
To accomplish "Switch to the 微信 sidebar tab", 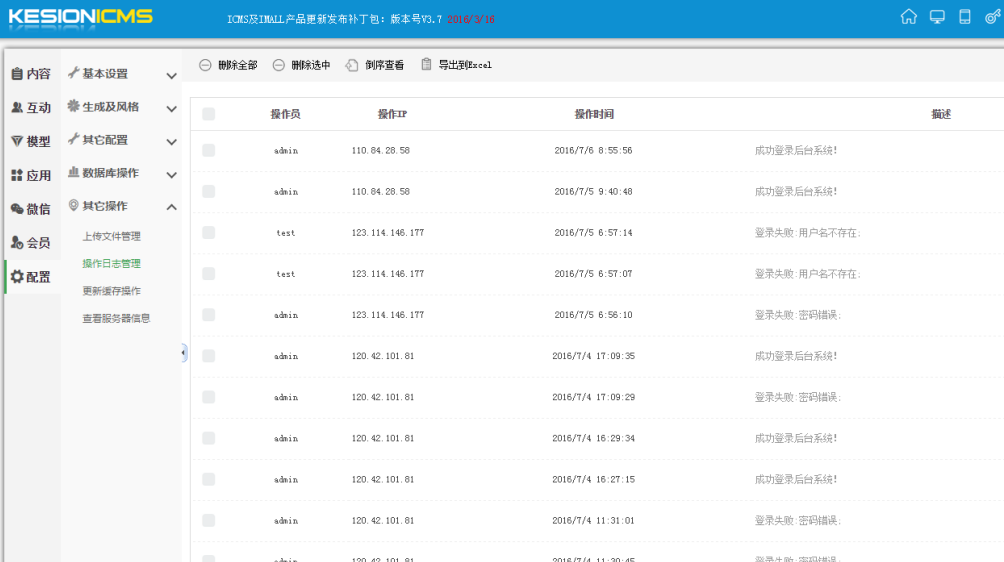I will (31, 209).
